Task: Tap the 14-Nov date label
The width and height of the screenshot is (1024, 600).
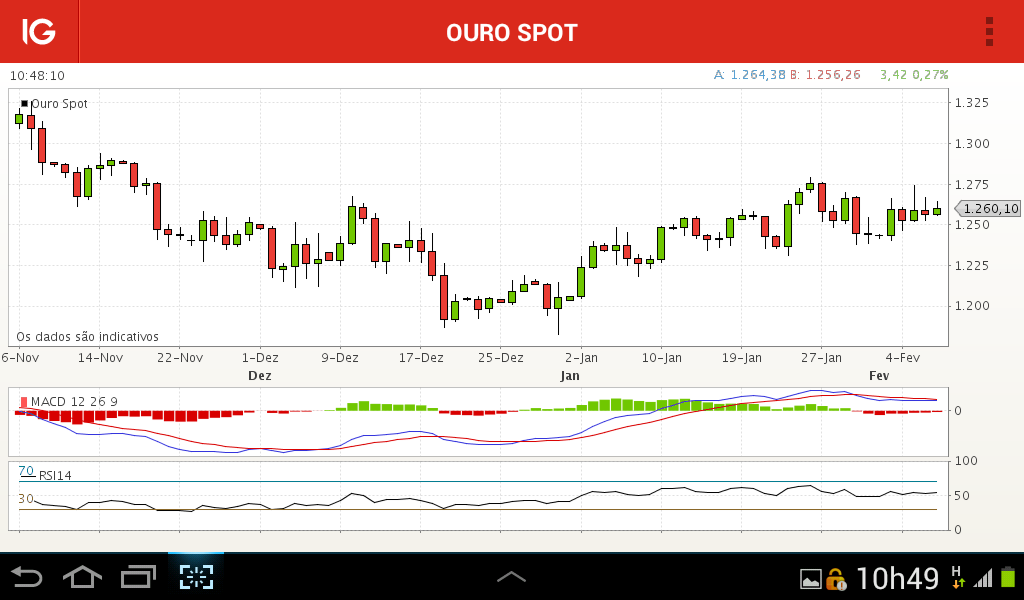Action: coord(100,358)
